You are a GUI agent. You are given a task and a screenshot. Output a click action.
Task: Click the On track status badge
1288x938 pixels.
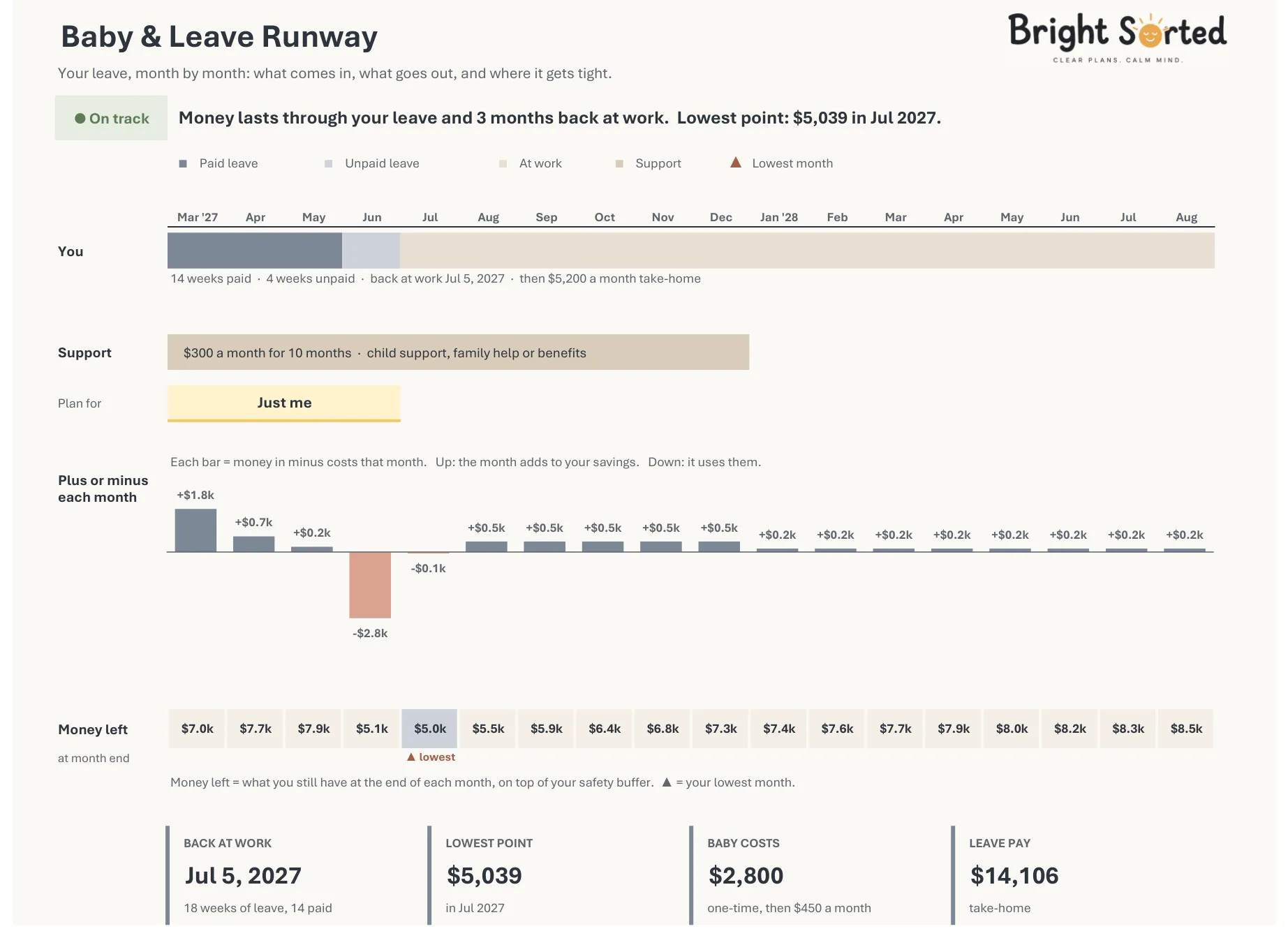[x=112, y=118]
